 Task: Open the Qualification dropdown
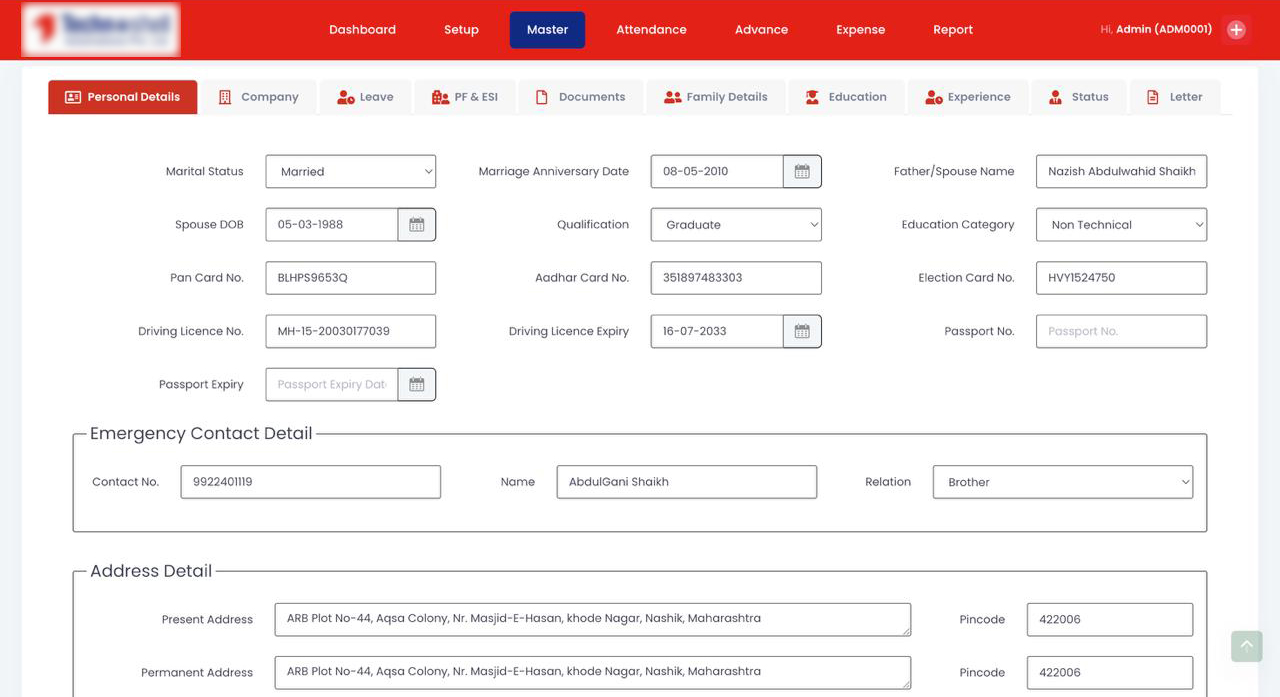click(735, 224)
